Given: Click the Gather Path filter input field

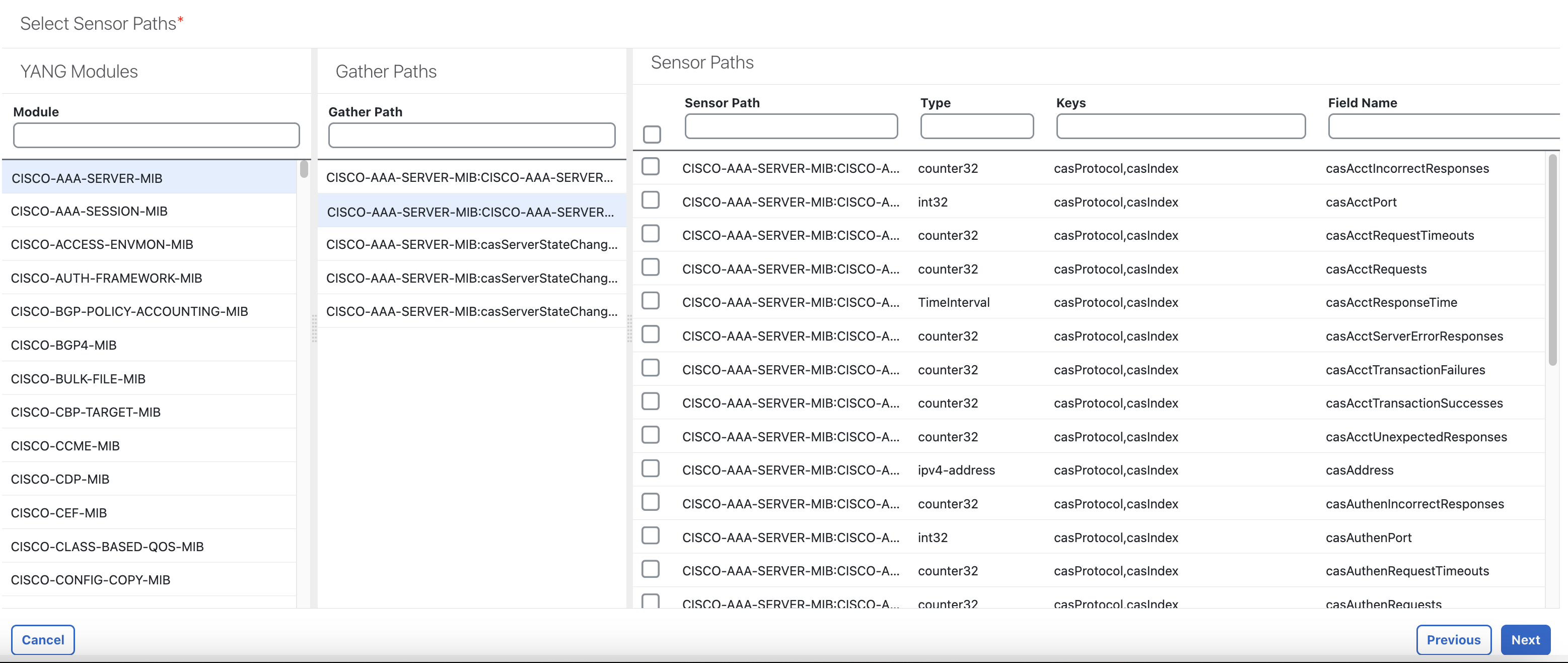Looking at the screenshot, I should pos(472,135).
